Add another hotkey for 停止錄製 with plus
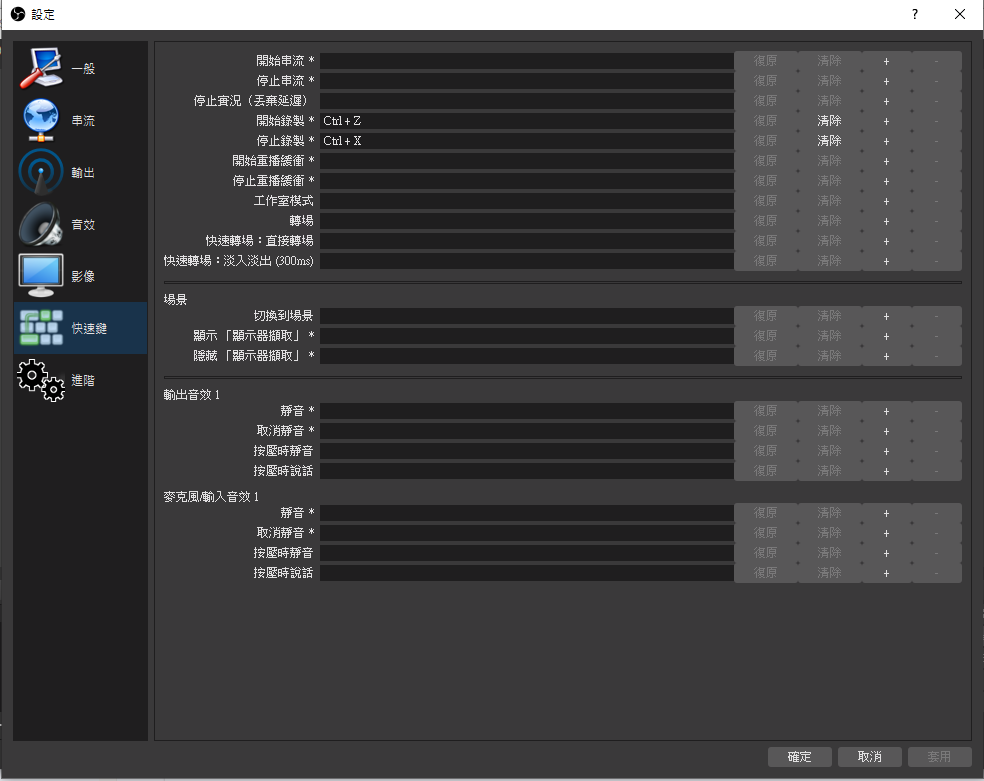Image resolution: width=984 pixels, height=781 pixels. (886, 141)
